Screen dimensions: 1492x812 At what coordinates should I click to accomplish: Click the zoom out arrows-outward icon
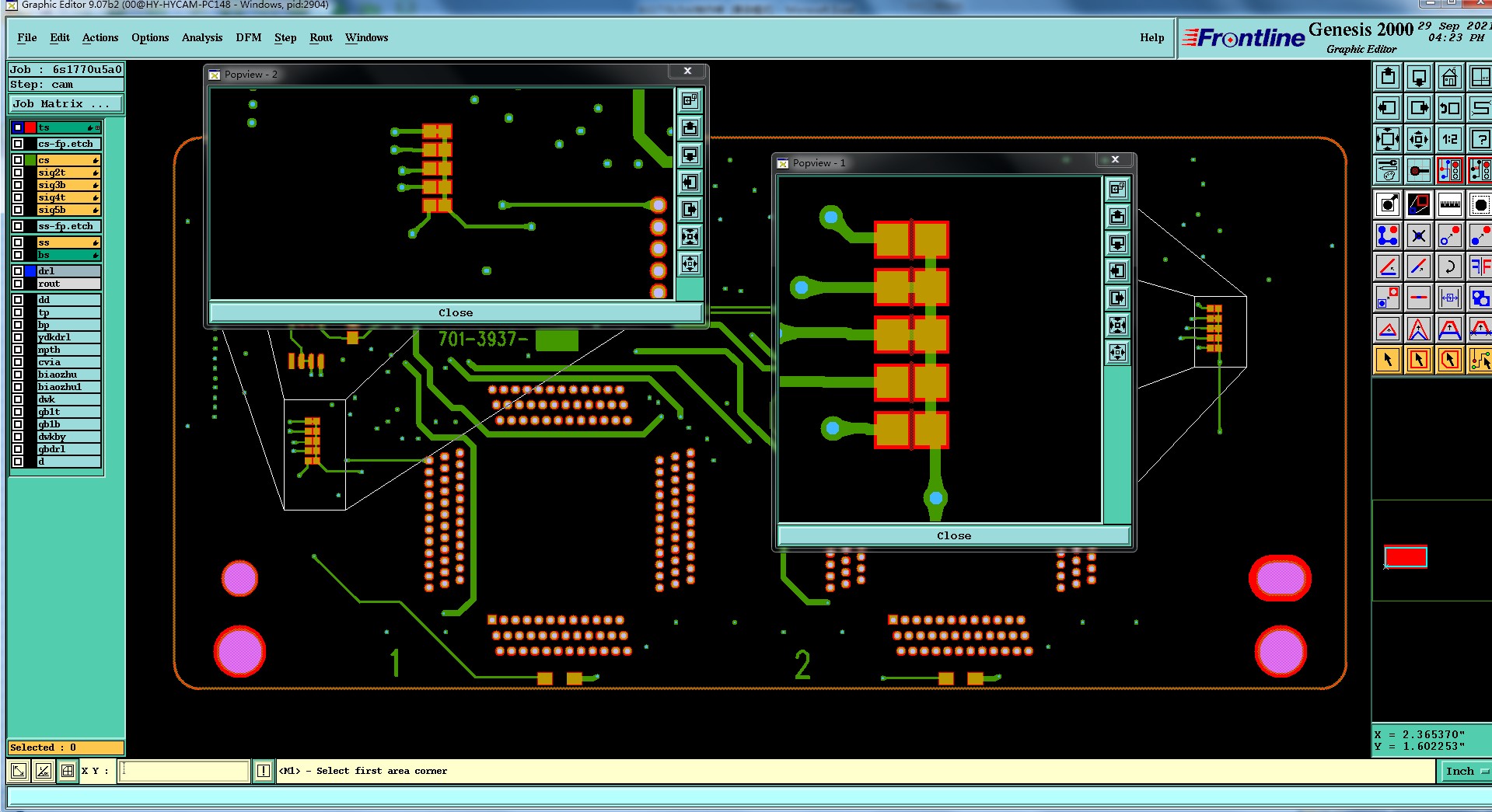point(1419,139)
